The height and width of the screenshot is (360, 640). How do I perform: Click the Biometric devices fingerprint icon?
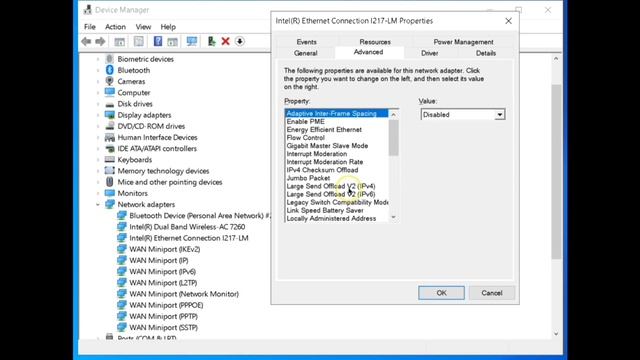[x=109, y=59]
